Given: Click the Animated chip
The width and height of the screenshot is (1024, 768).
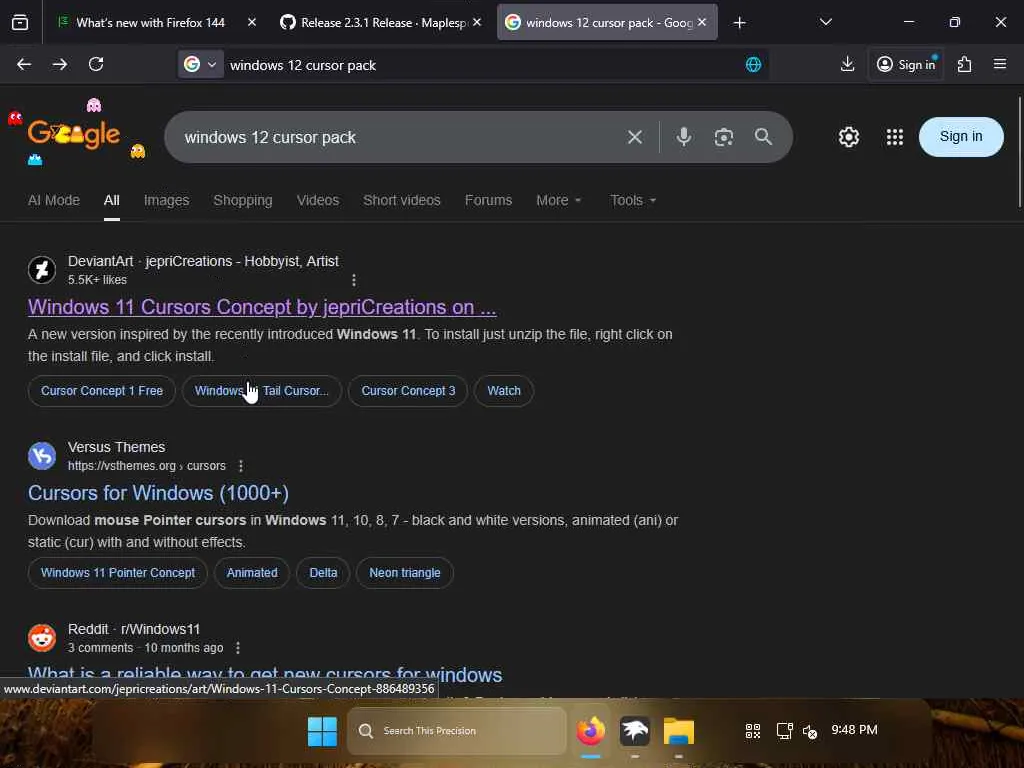Looking at the screenshot, I should (x=252, y=573).
